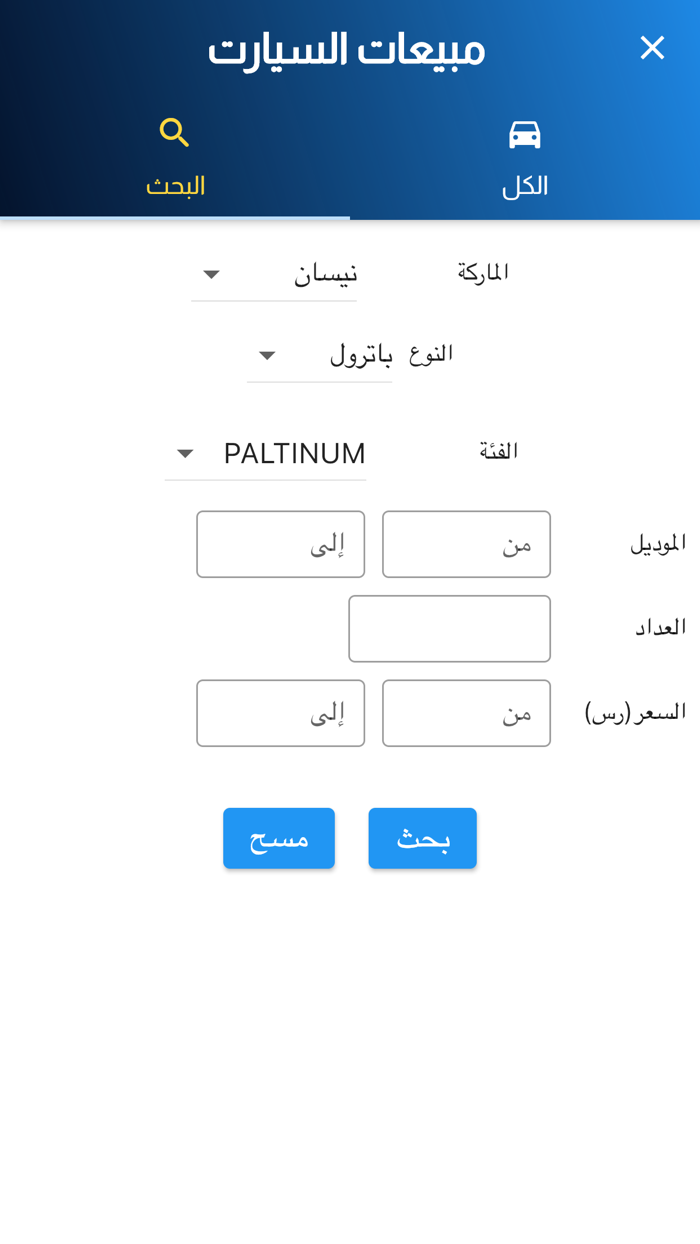Click the إلى field for السعر
Image resolution: width=700 pixels, height=1244 pixels.
coord(280,712)
